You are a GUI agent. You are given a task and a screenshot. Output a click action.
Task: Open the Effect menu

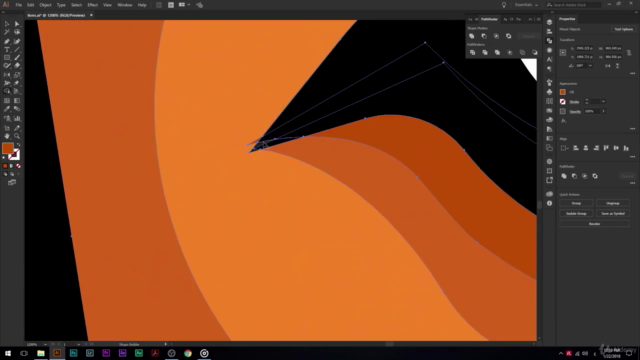pos(93,5)
